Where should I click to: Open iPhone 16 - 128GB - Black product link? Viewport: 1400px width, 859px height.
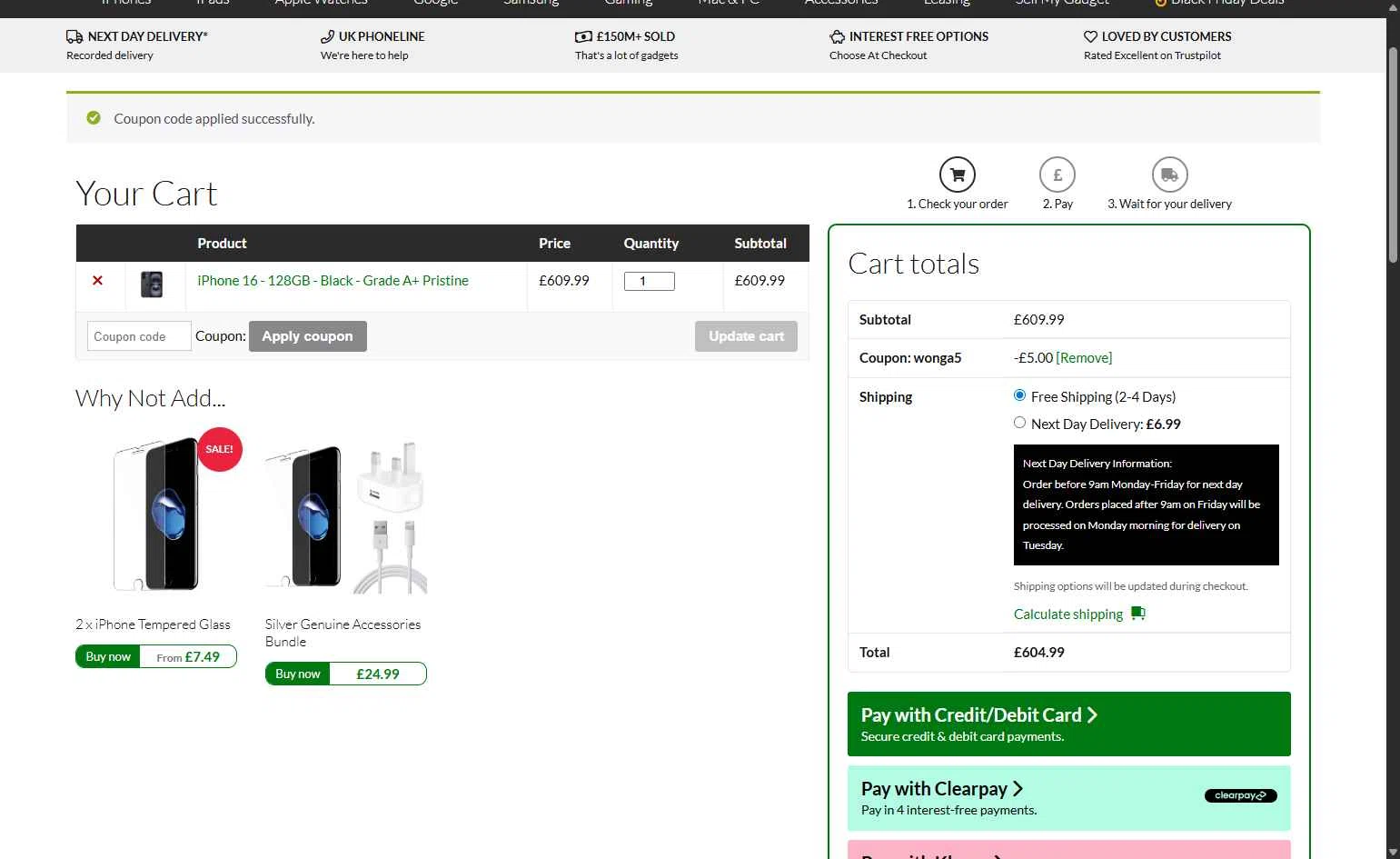click(333, 281)
